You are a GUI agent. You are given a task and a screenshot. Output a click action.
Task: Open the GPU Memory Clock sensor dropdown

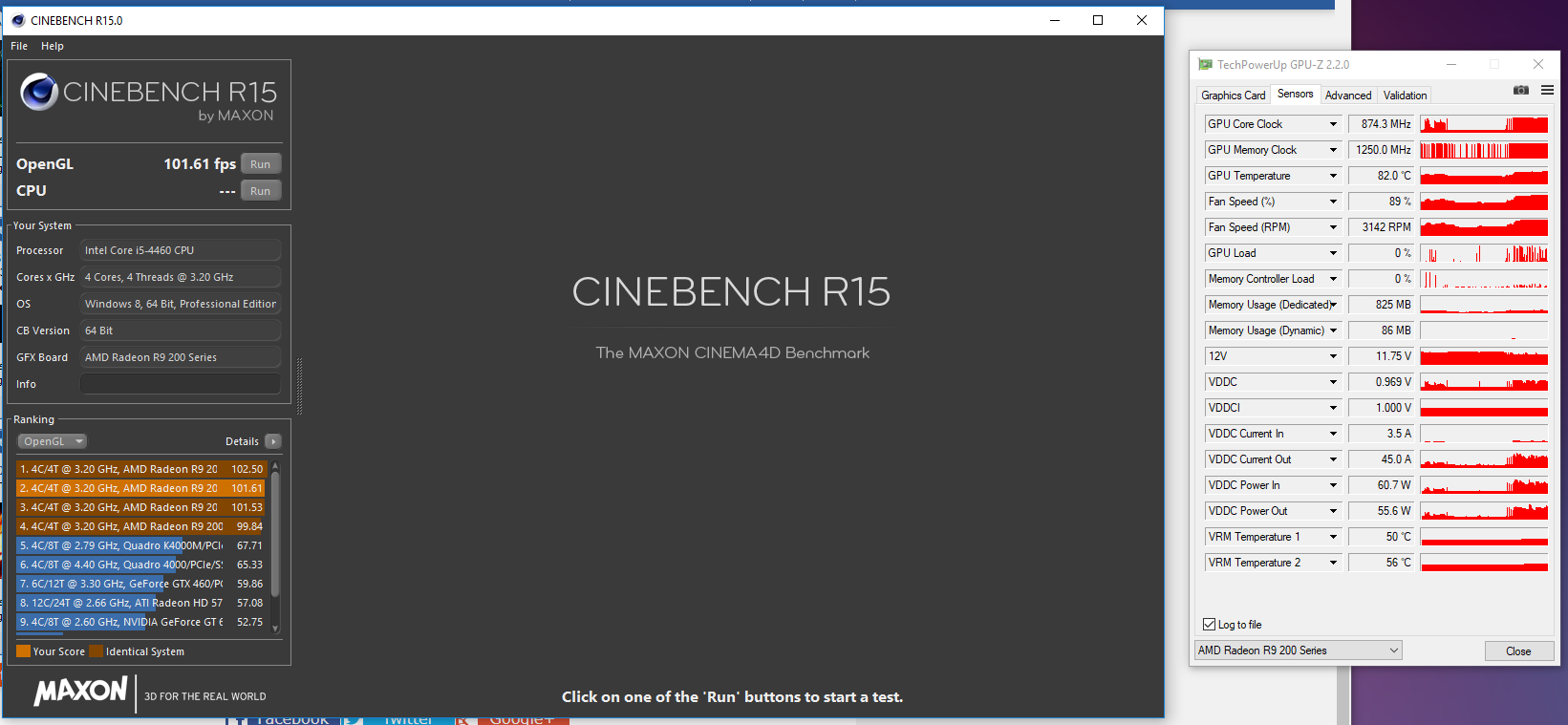pyautogui.click(x=1333, y=150)
